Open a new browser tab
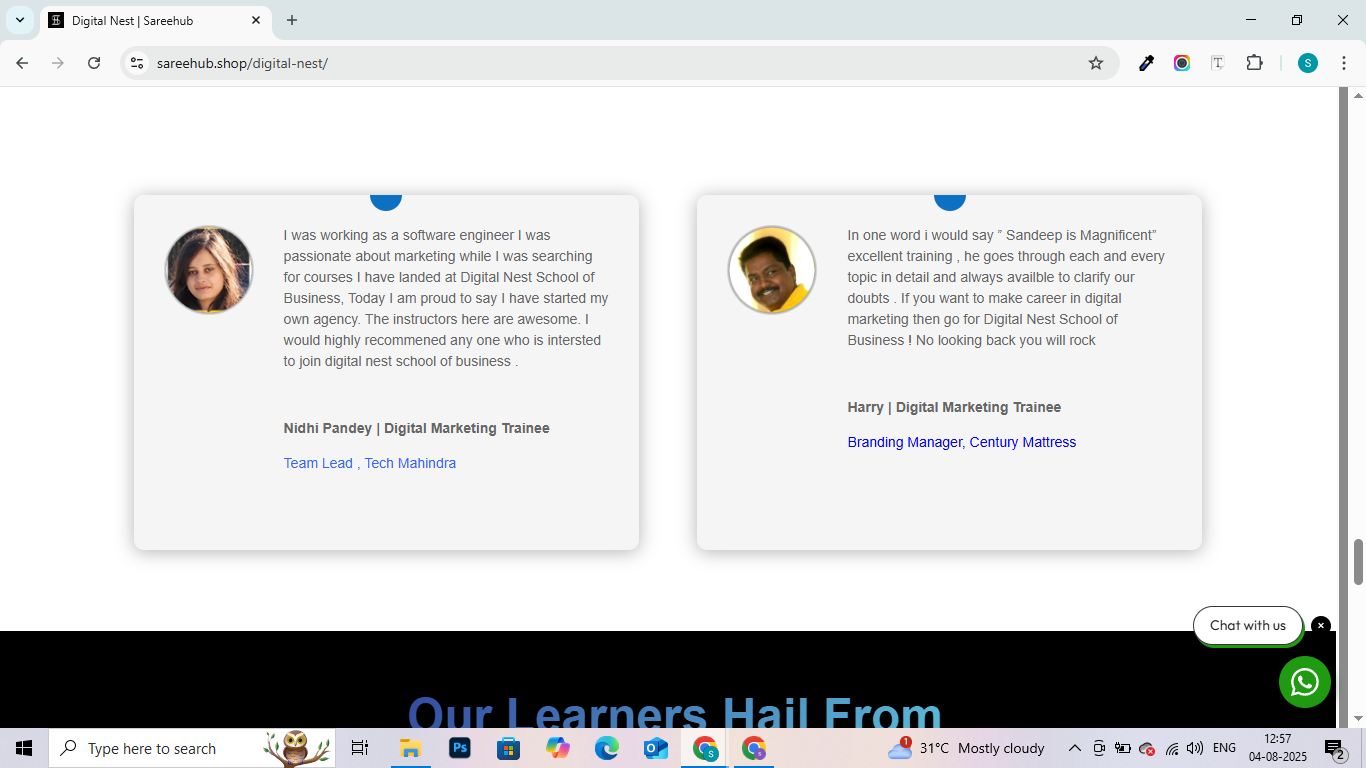 [x=292, y=20]
